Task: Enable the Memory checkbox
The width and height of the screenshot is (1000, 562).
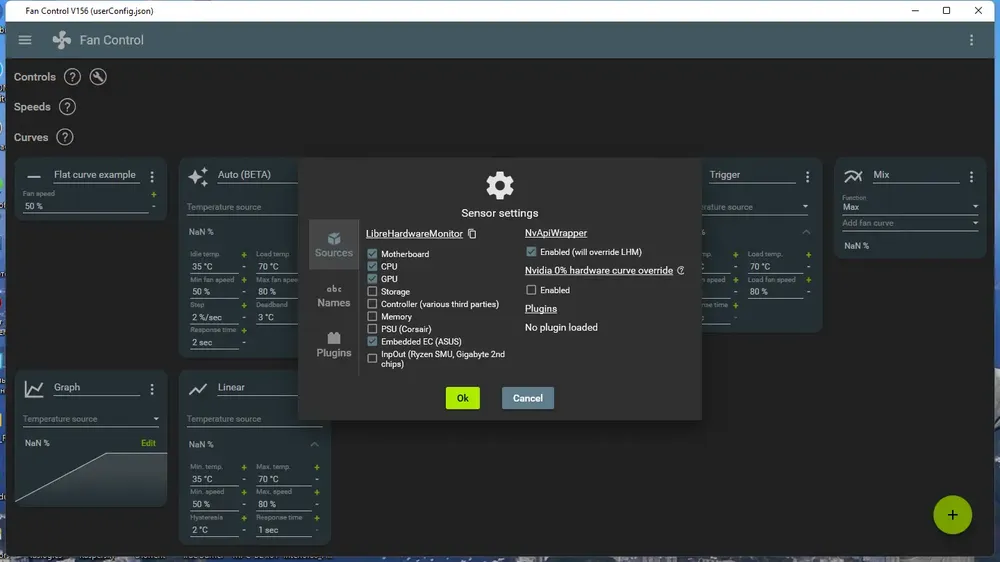Action: click(x=372, y=316)
